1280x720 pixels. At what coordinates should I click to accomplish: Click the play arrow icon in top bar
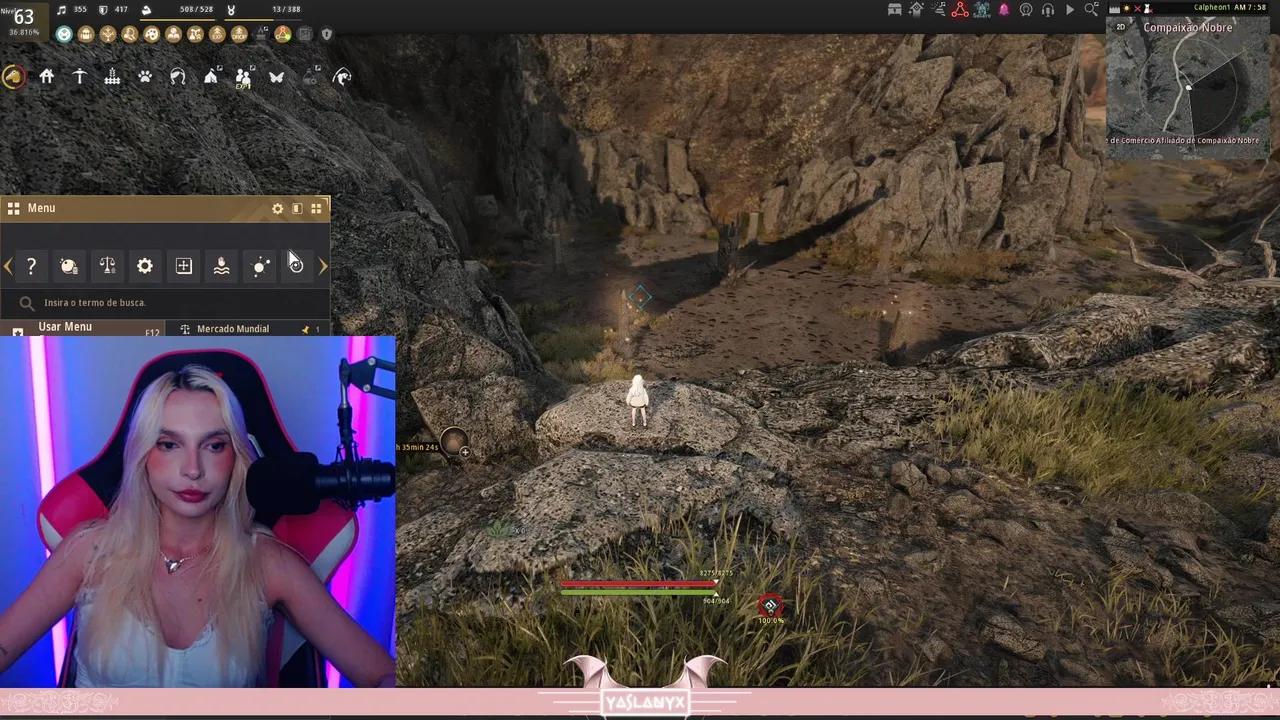click(1070, 10)
